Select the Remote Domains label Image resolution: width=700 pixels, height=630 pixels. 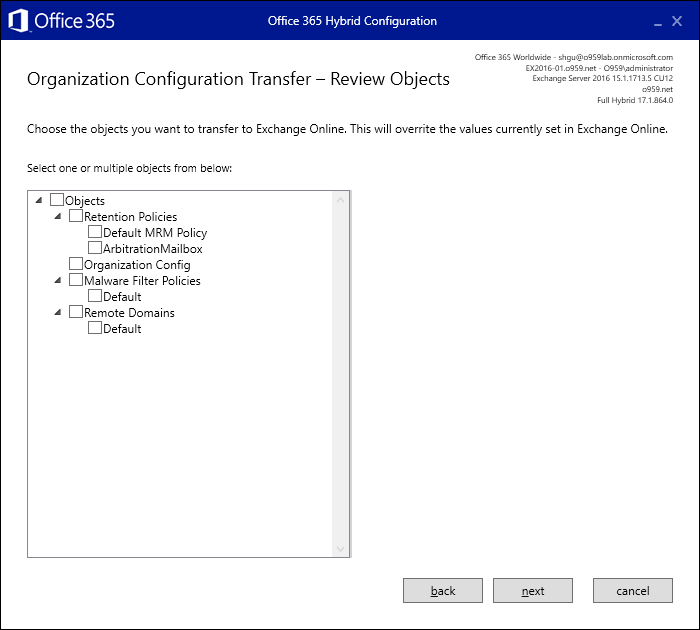tap(129, 313)
